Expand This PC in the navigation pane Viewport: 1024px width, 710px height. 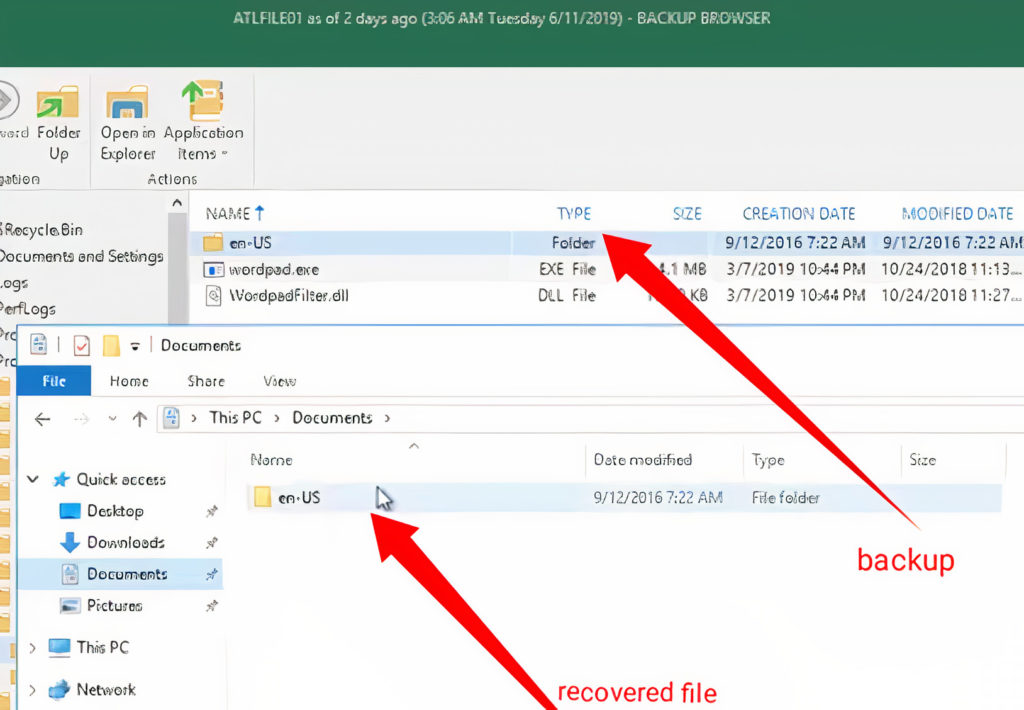point(31,647)
